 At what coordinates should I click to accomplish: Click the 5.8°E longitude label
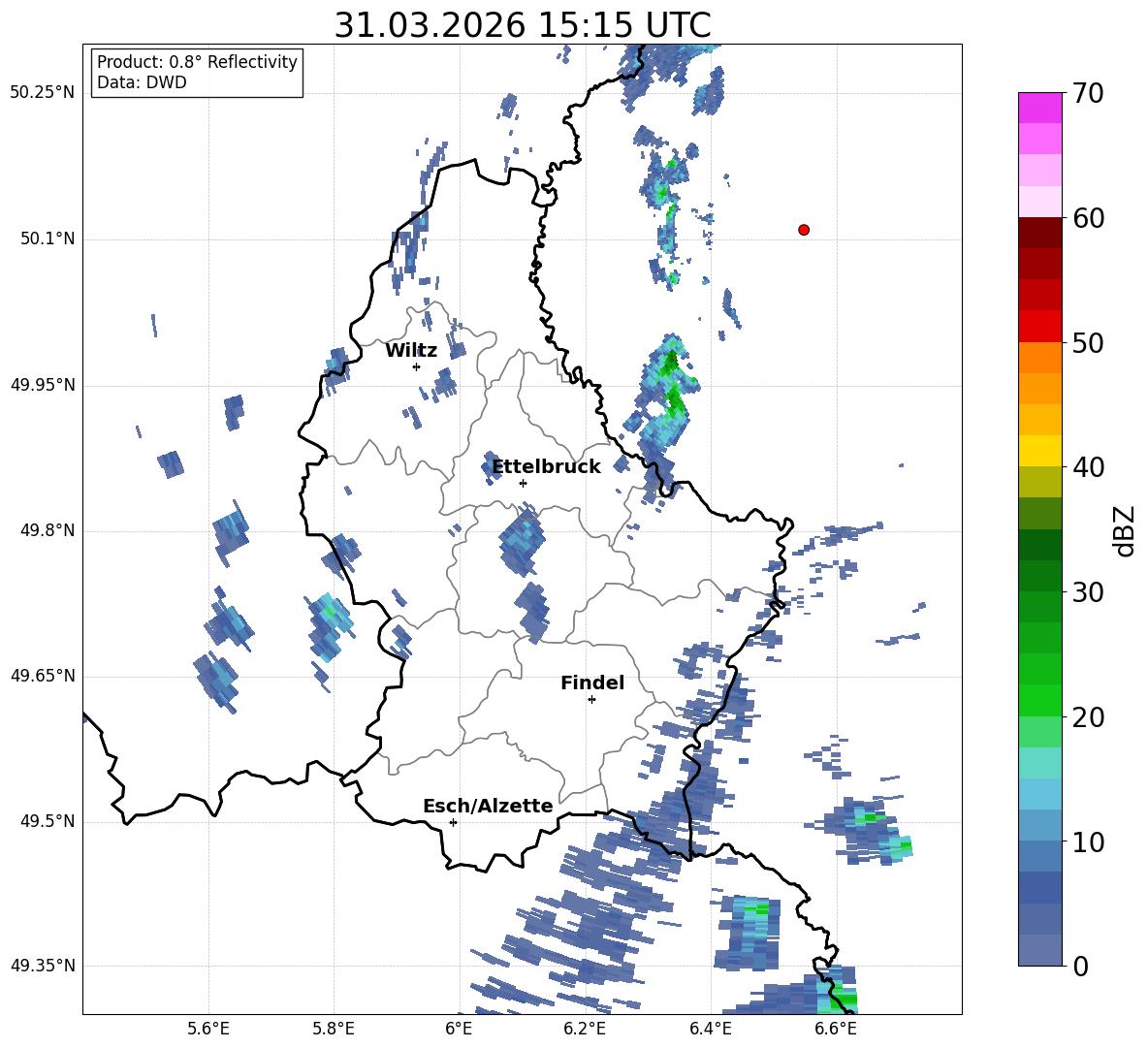334,1029
